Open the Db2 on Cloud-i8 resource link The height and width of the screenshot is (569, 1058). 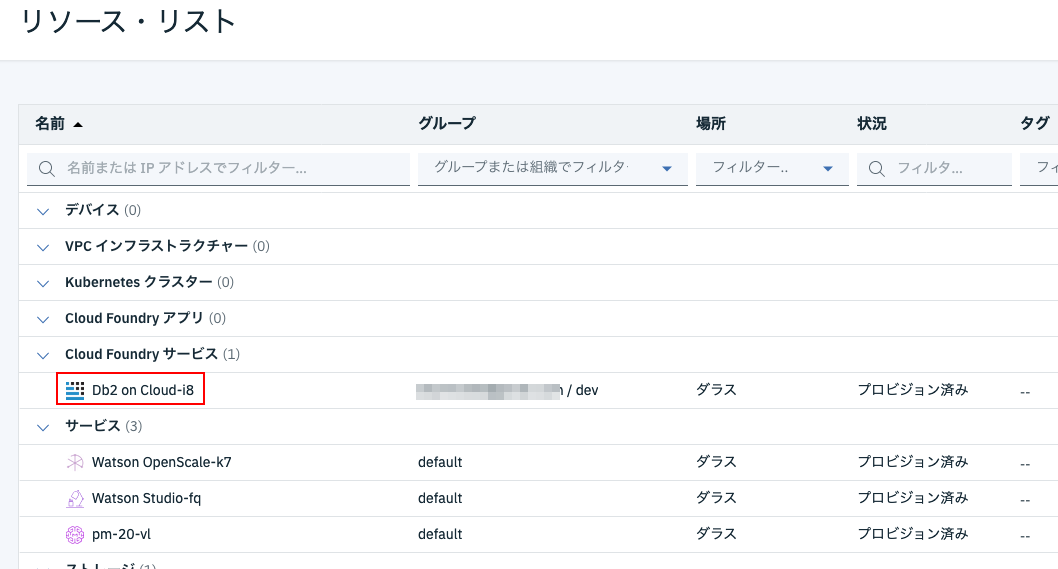(x=142, y=390)
